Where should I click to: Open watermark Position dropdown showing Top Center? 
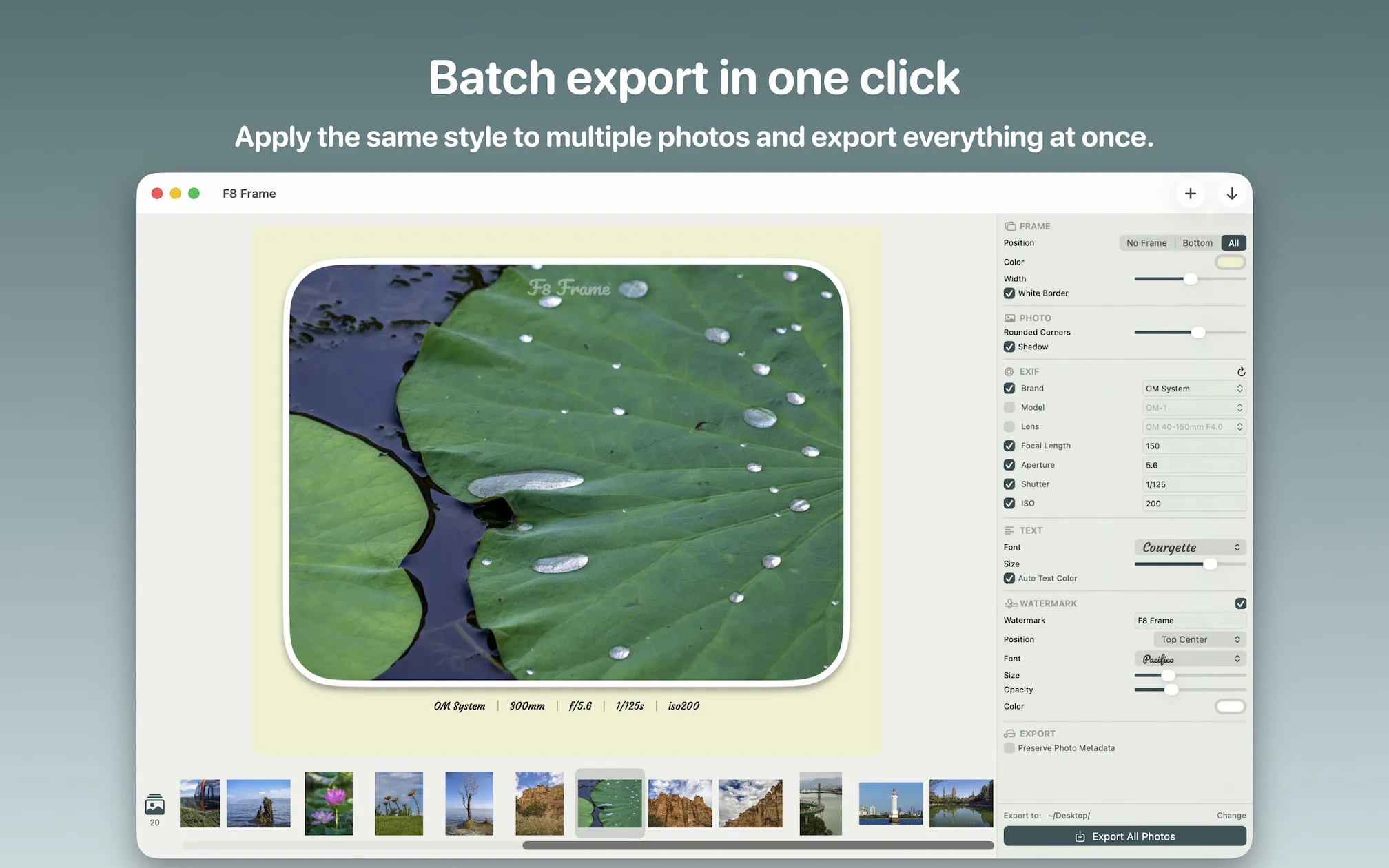1200,640
